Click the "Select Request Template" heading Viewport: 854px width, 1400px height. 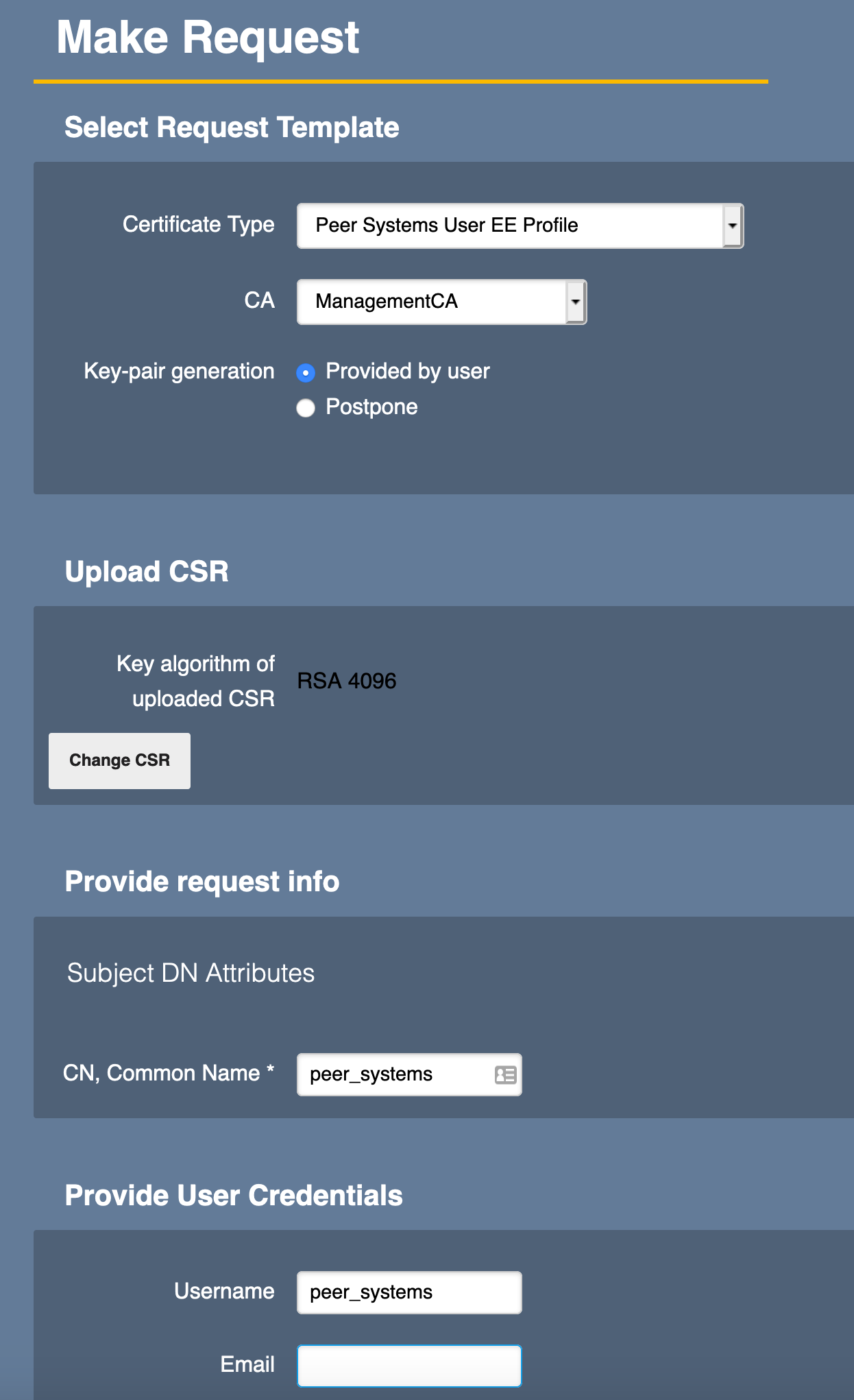point(232,128)
